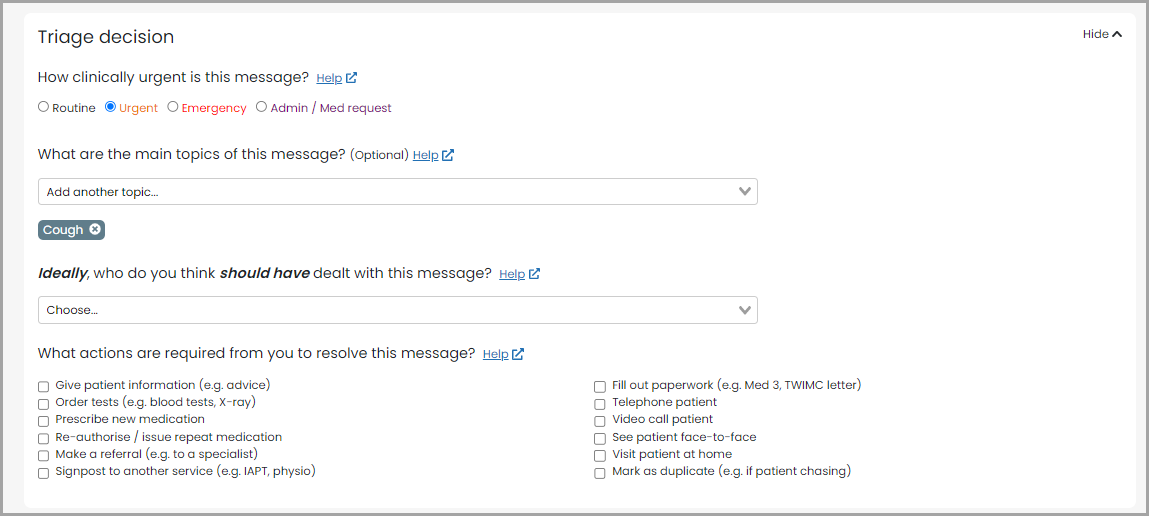Click external-link icon beside required actions Help

(x=518, y=354)
